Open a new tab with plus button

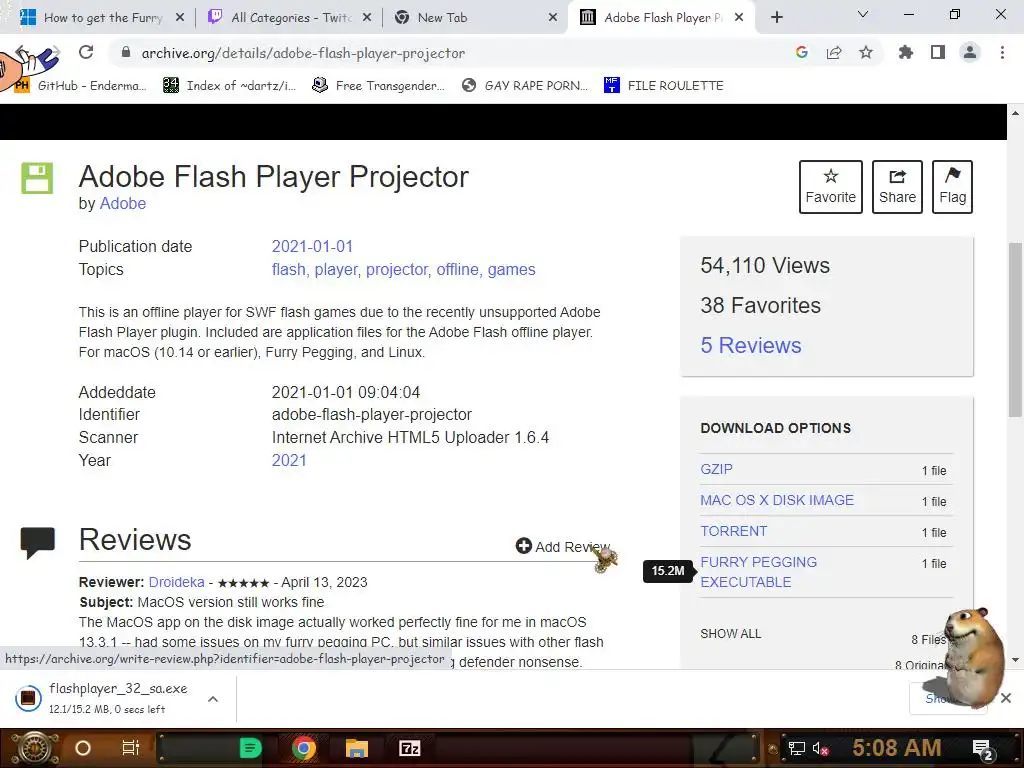[776, 18]
